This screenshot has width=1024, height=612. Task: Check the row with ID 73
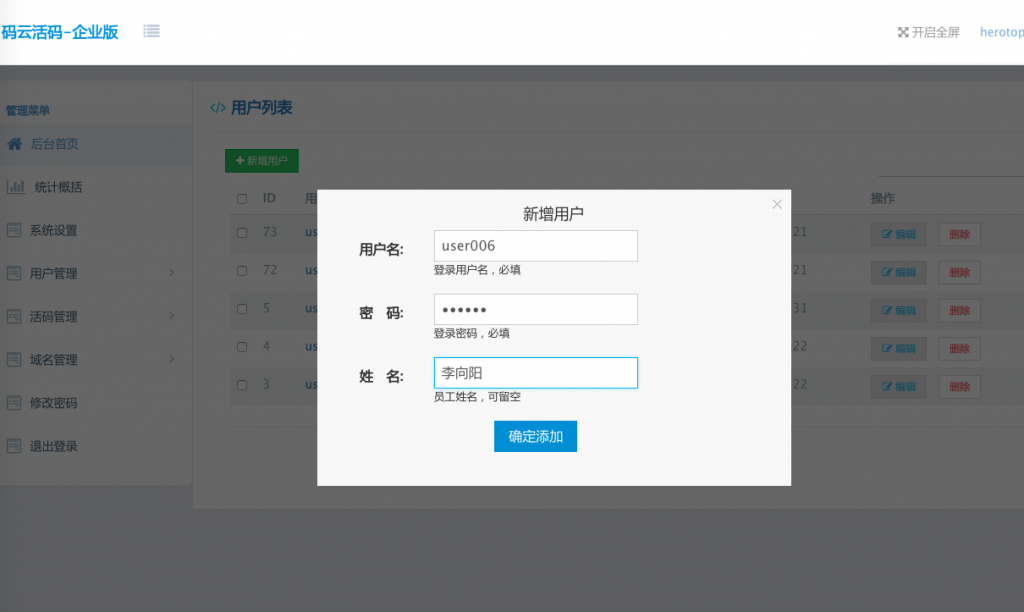tap(242, 233)
